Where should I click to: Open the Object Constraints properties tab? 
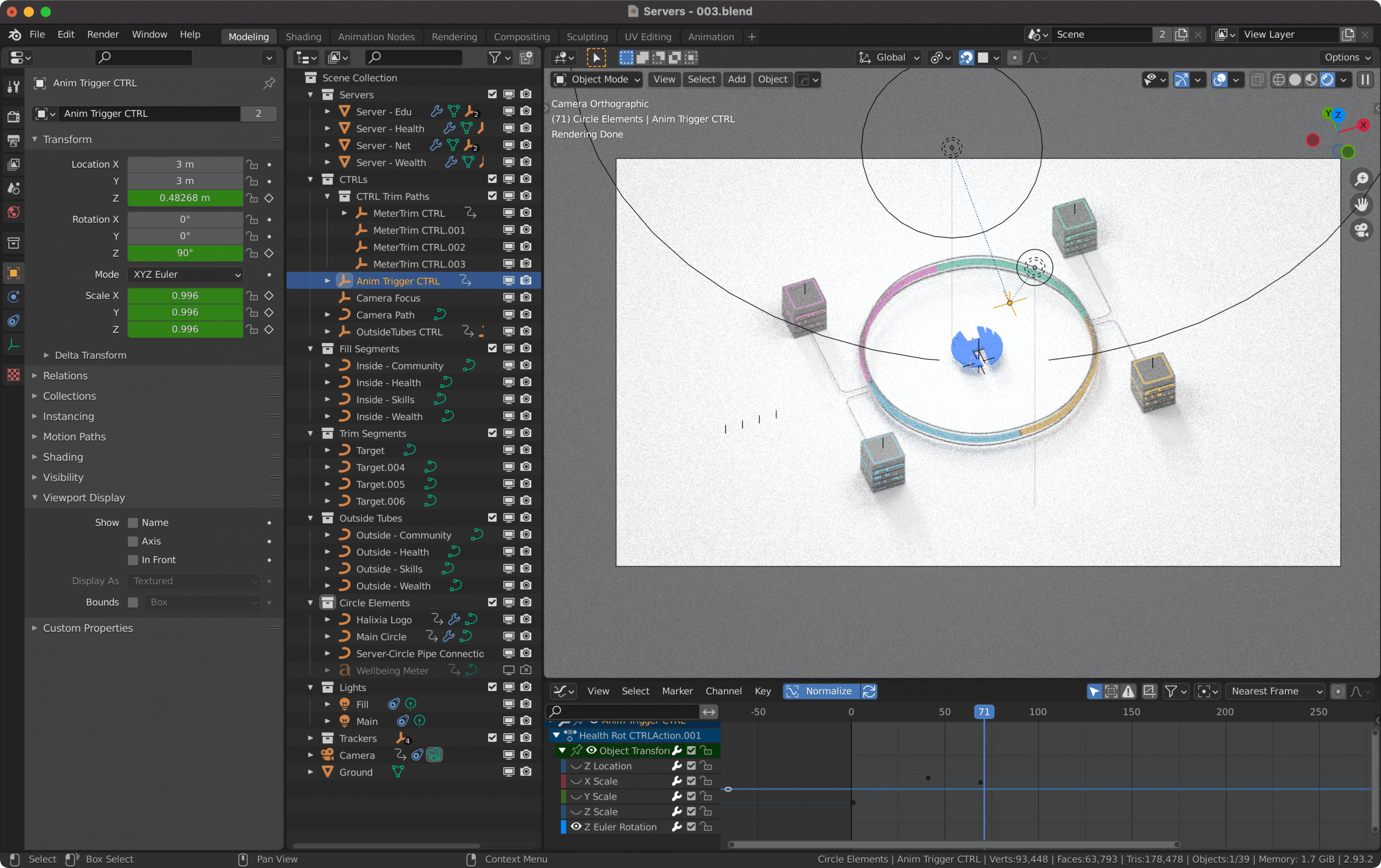[13, 320]
